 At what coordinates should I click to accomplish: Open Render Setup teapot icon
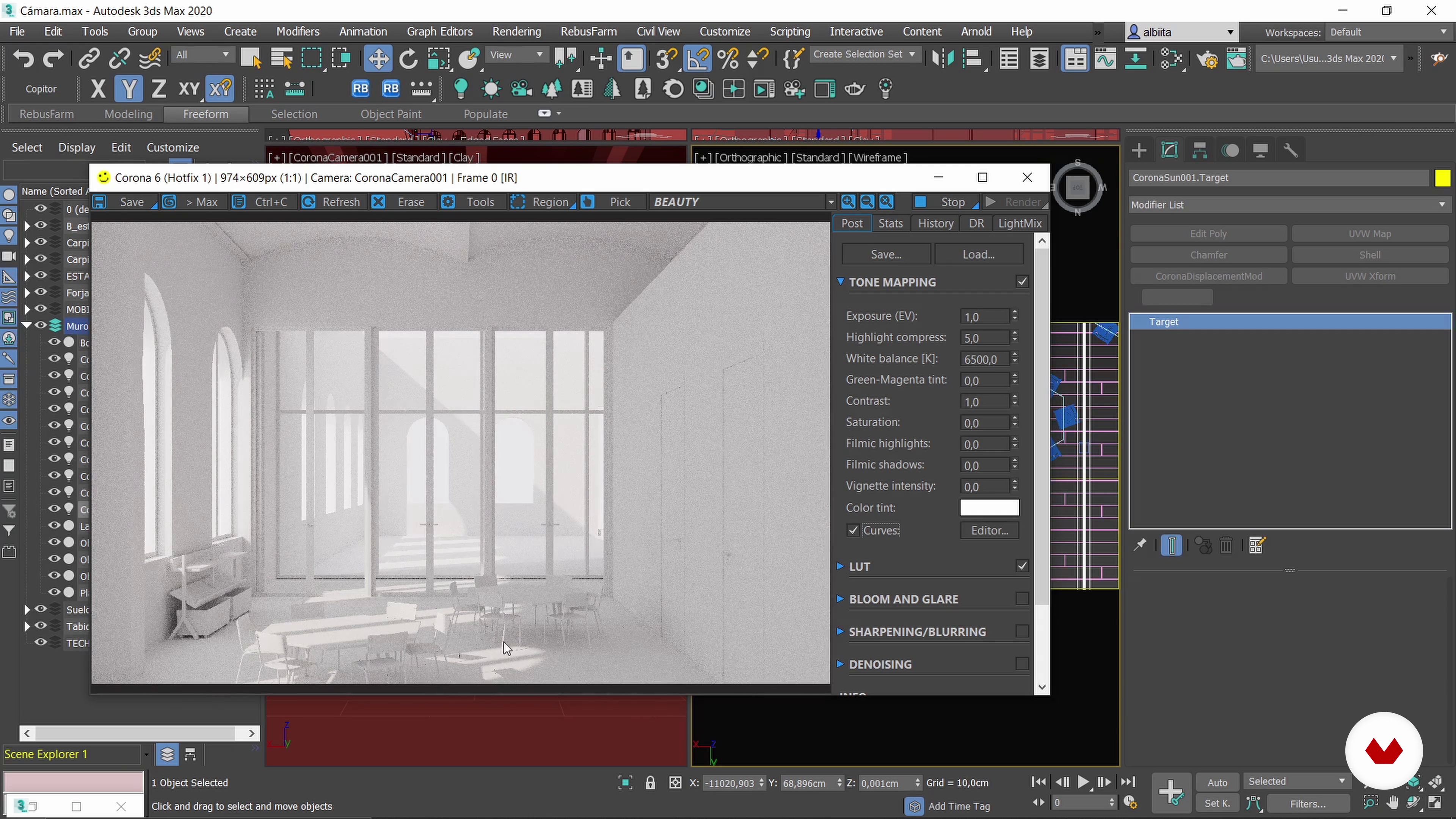(x=1208, y=58)
